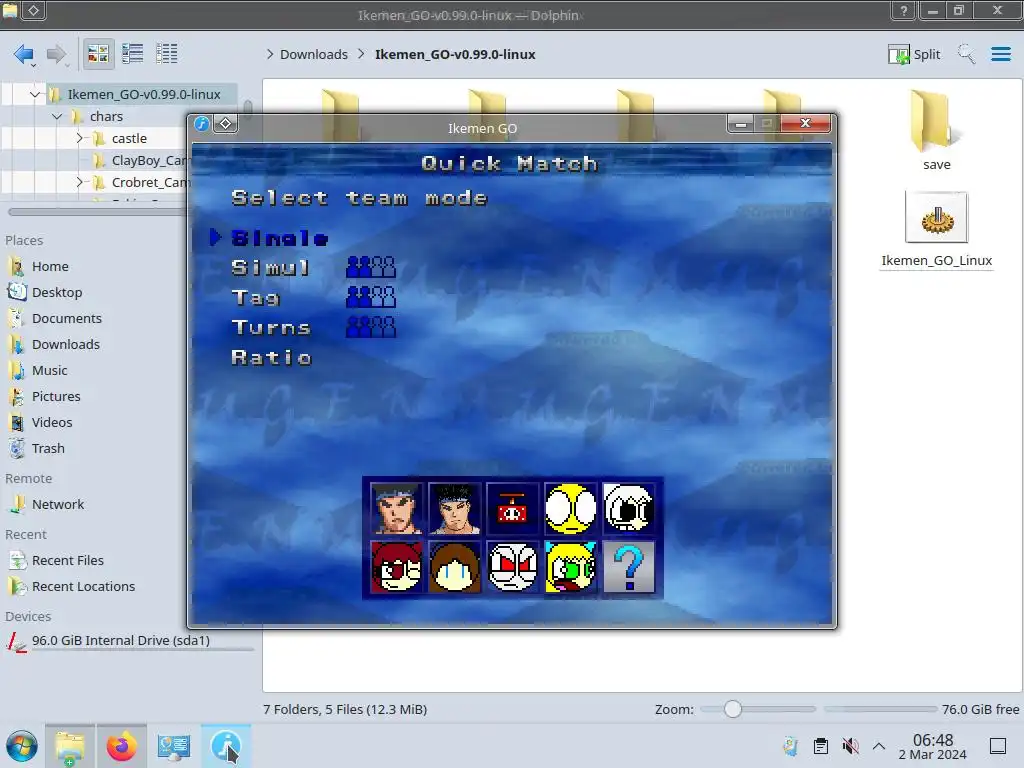Click folders panel horizontal scrollbar
Viewport: 1024px width, 768px height.
(x=98, y=212)
